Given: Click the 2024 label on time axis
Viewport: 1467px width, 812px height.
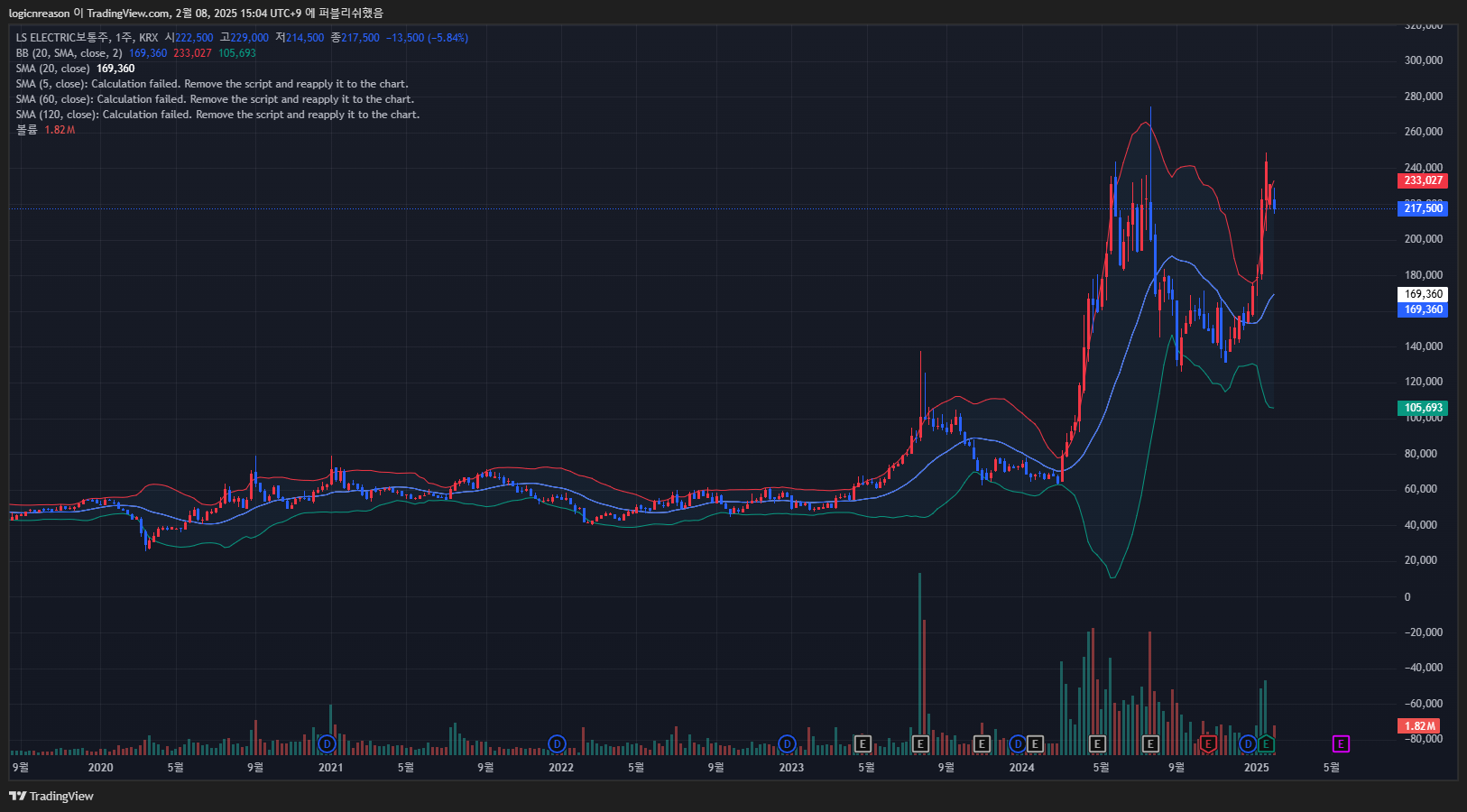Looking at the screenshot, I should tap(1021, 768).
